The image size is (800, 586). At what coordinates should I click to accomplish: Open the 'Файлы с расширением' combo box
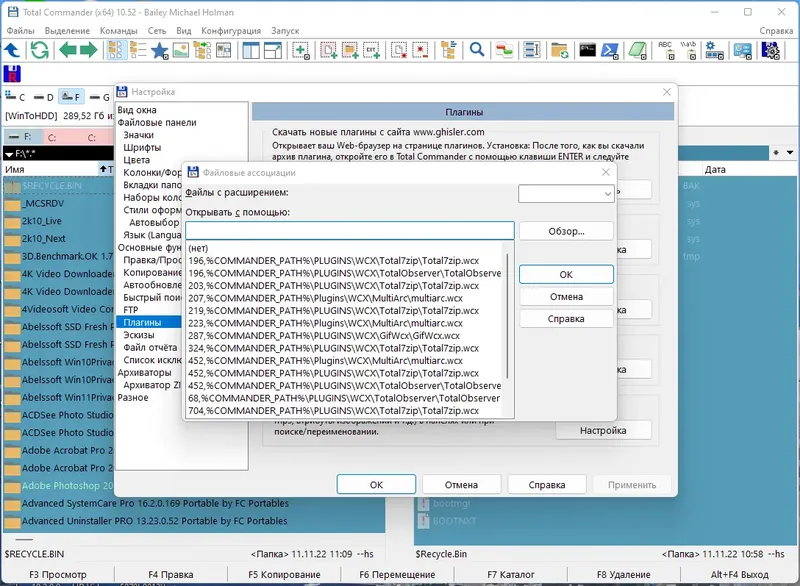[x=566, y=193]
